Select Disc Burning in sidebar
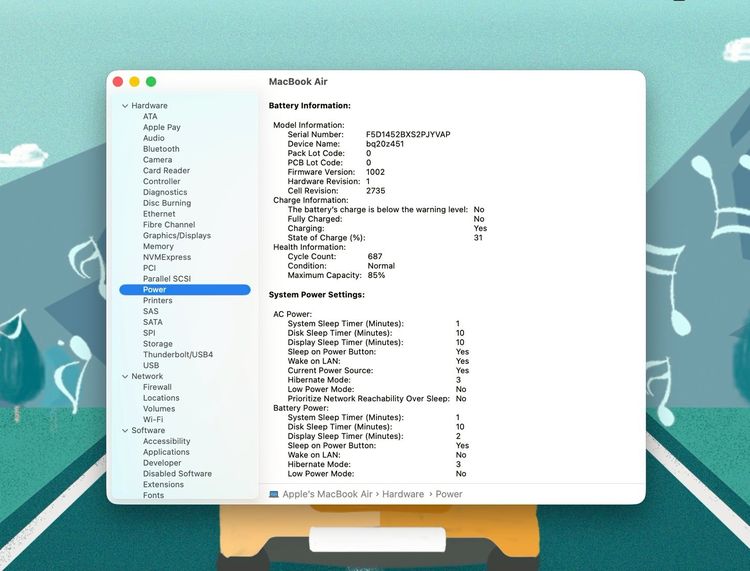 click(166, 203)
